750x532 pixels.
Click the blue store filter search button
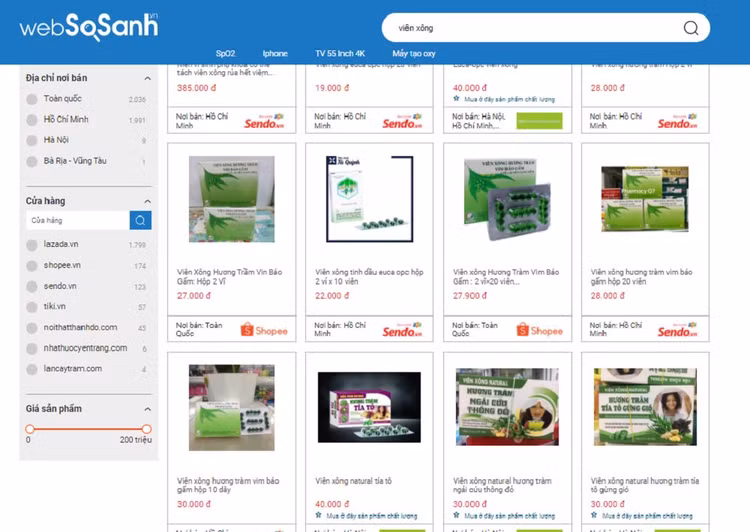pyautogui.click(x=140, y=220)
